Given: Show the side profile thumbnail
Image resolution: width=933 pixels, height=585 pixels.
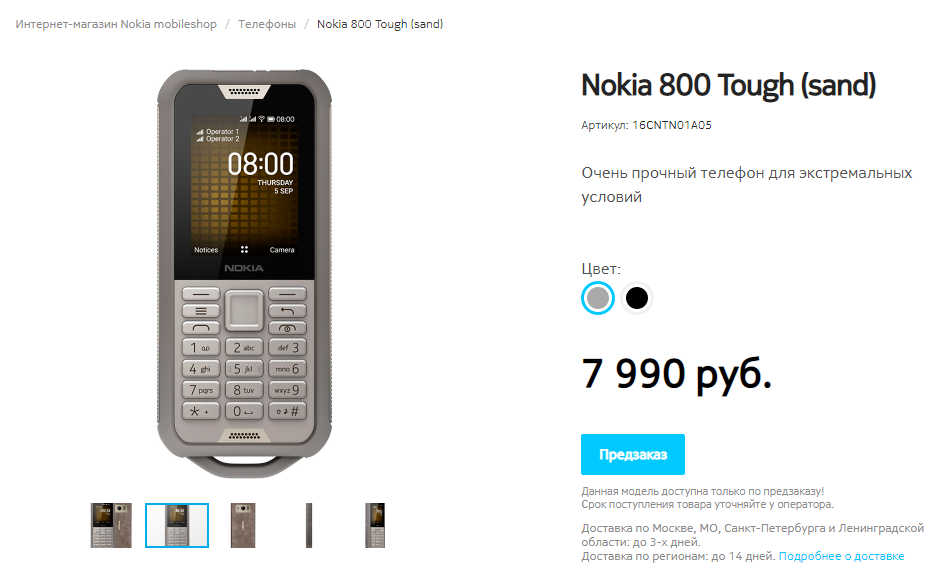Looking at the screenshot, I should (x=309, y=525).
